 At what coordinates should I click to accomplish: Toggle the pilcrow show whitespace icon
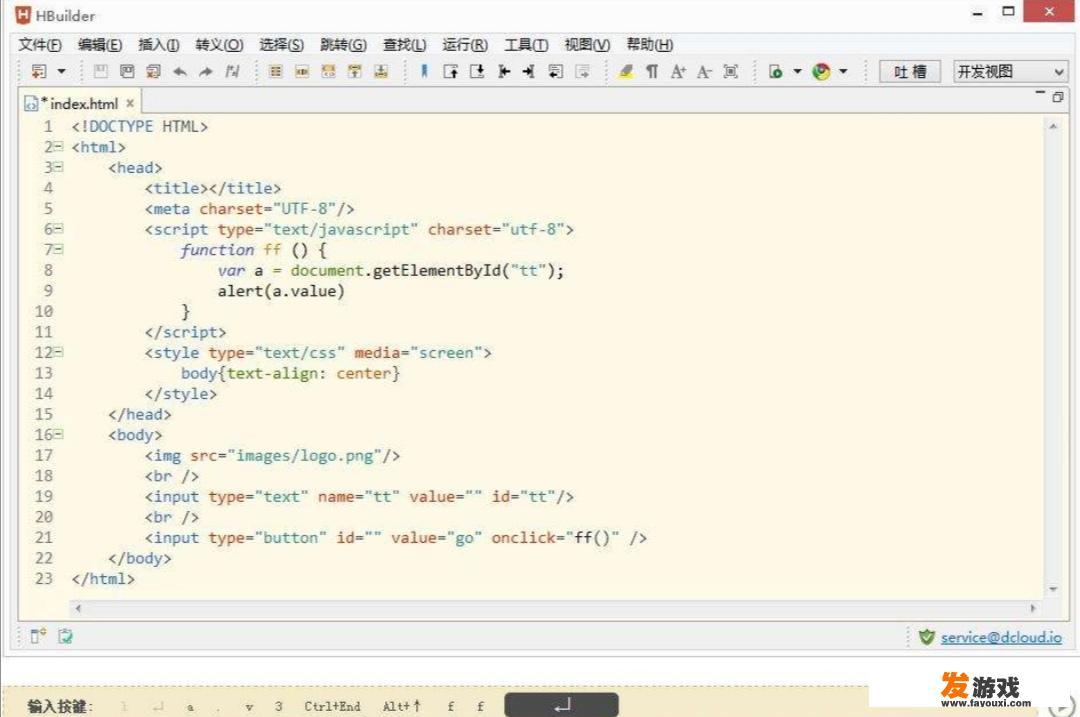click(652, 71)
